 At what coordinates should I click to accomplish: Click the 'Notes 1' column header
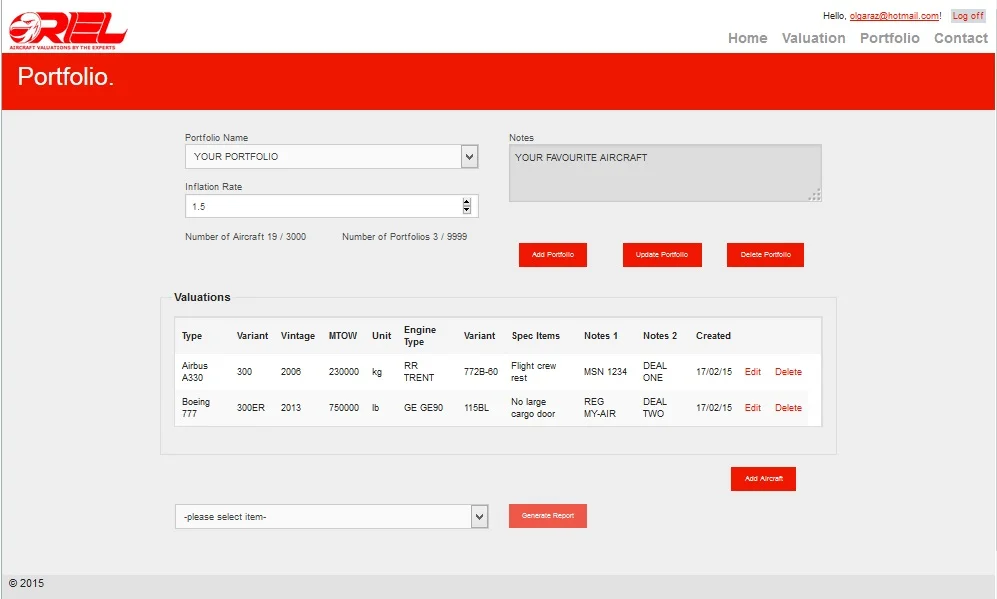(601, 336)
